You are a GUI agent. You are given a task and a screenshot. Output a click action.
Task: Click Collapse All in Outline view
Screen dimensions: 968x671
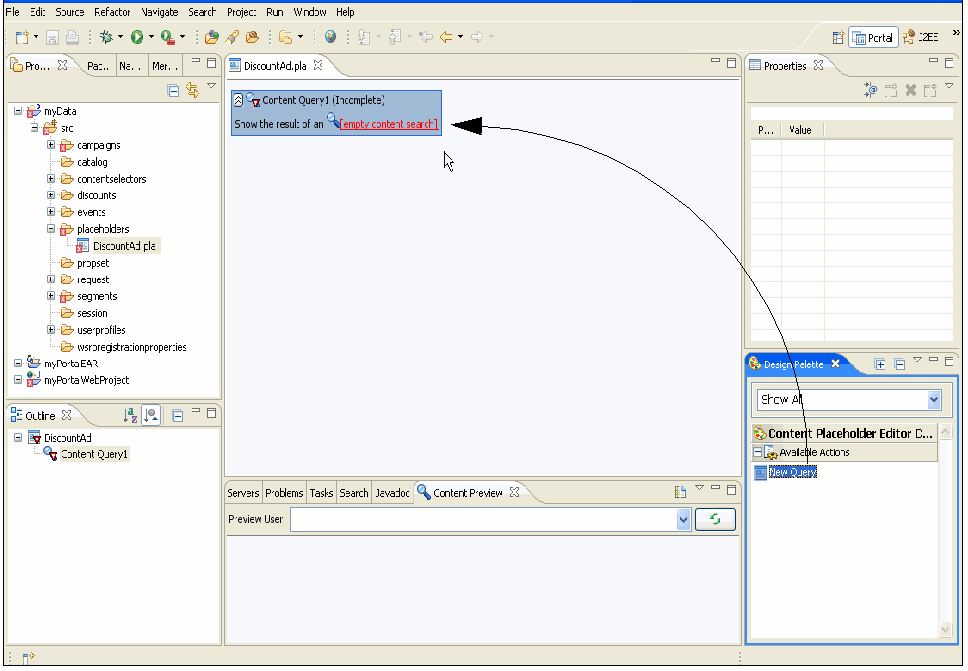click(x=177, y=416)
